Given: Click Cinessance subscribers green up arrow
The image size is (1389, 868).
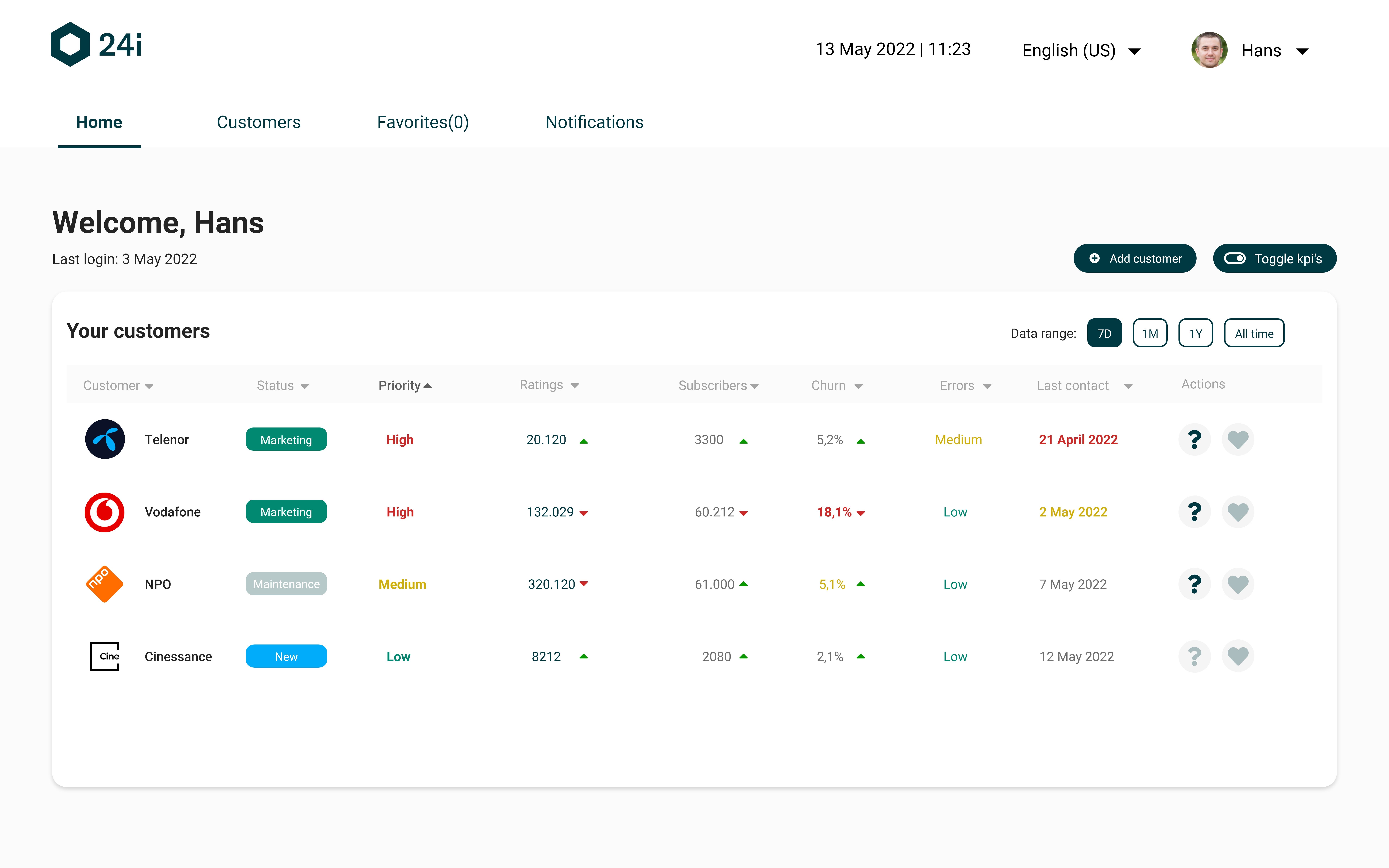Looking at the screenshot, I should pos(743,656).
